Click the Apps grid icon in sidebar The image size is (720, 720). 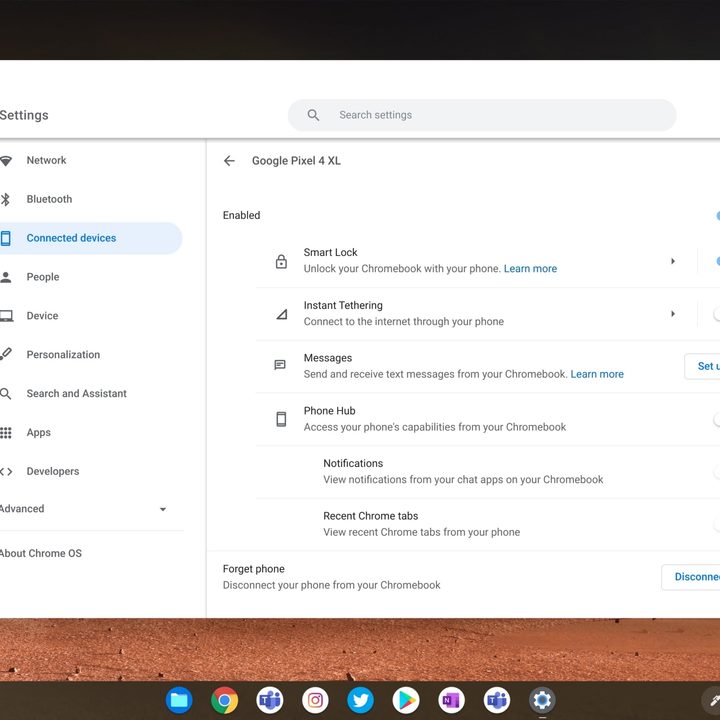6,433
